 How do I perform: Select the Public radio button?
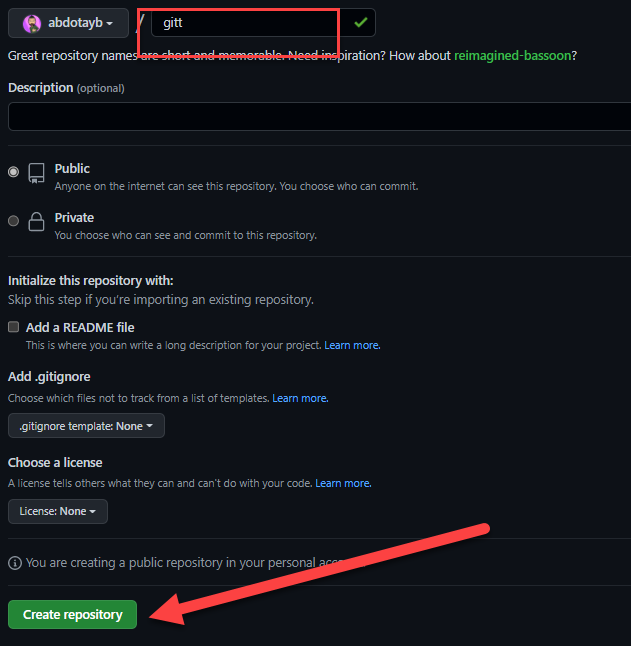(14, 172)
